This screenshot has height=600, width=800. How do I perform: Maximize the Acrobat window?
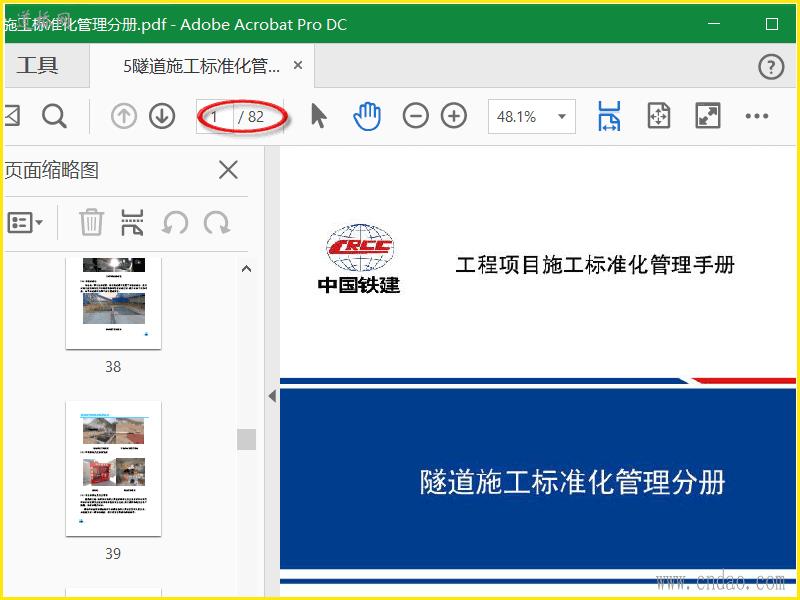coord(772,24)
